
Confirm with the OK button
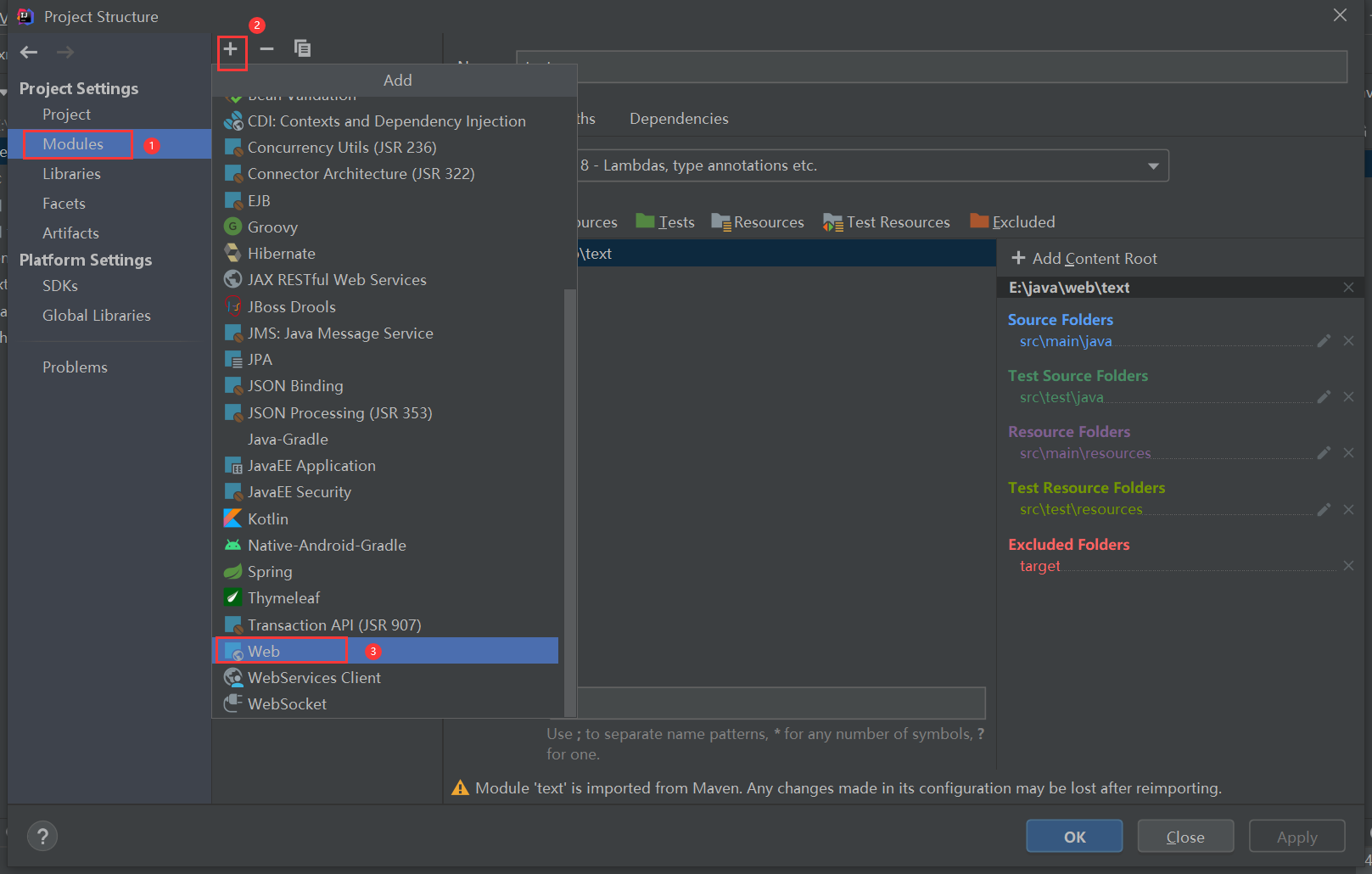1074,837
